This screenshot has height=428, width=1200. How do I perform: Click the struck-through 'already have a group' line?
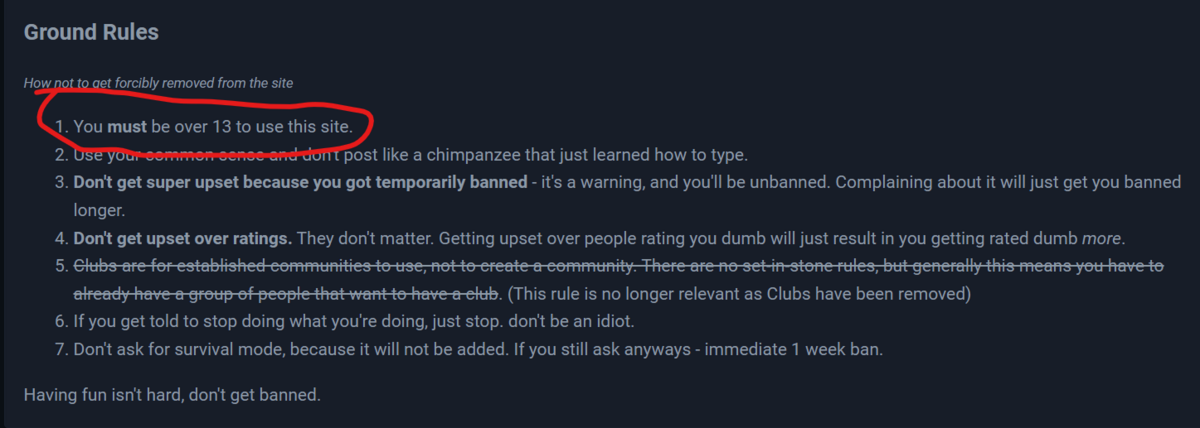pos(287,295)
